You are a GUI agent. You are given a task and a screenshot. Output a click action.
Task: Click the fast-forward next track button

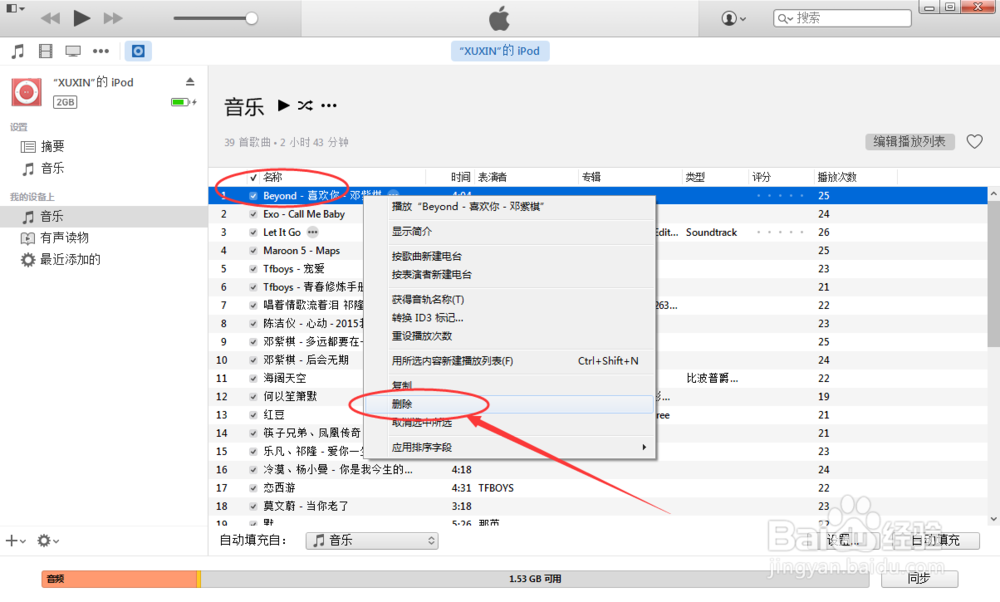[x=113, y=18]
